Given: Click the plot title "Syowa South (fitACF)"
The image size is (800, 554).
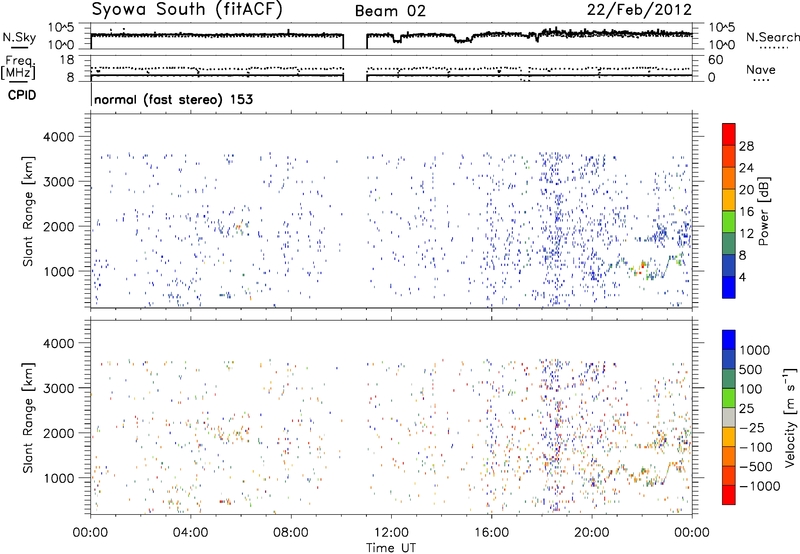Looking at the screenshot, I should [x=186, y=9].
